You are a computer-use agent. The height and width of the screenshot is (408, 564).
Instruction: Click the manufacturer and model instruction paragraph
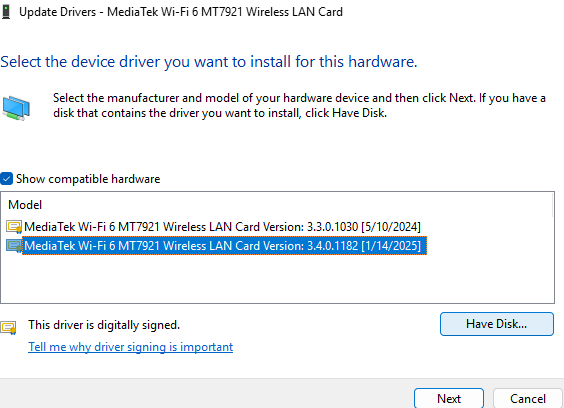(x=299, y=105)
